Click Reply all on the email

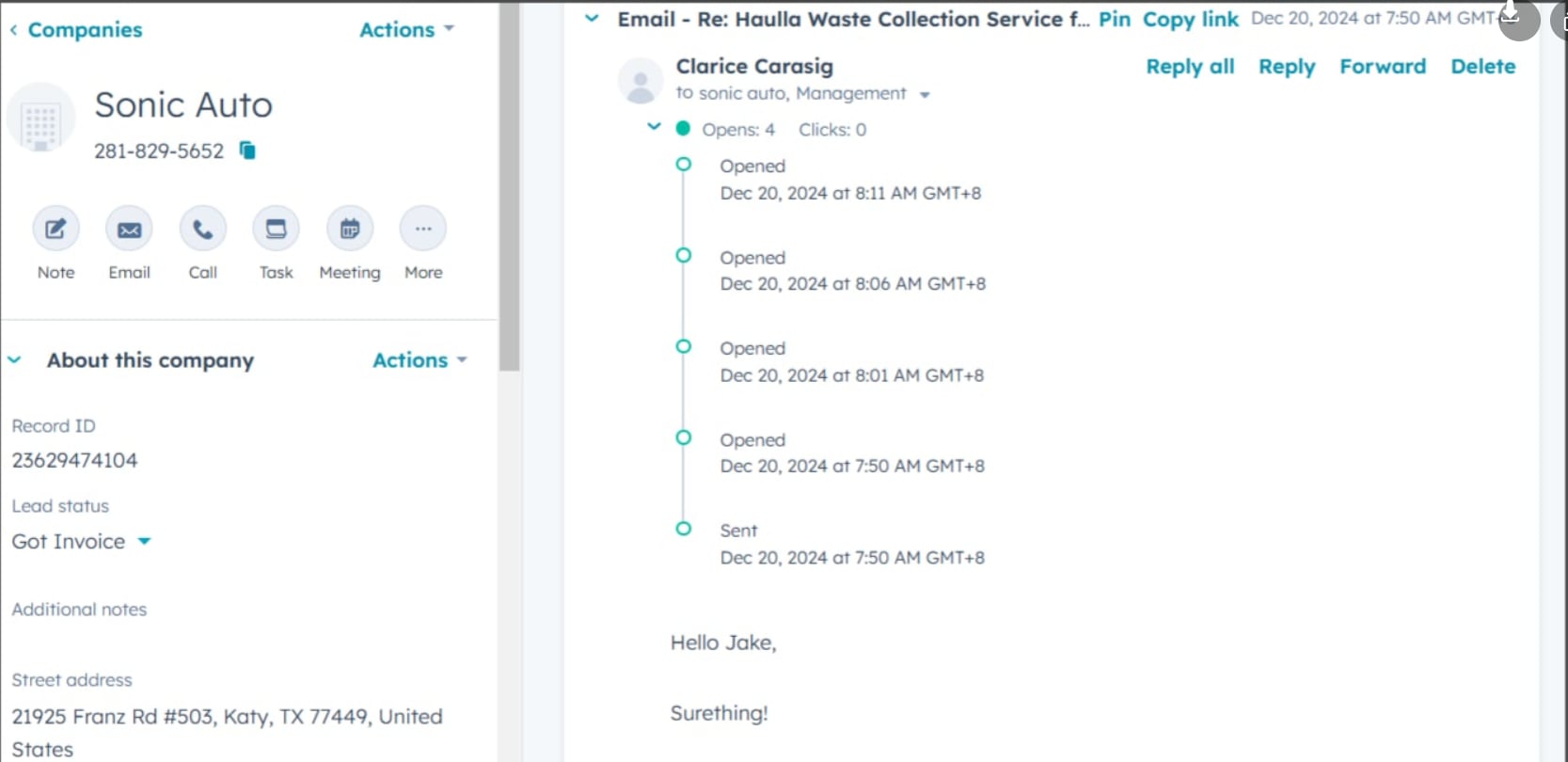pos(1190,67)
